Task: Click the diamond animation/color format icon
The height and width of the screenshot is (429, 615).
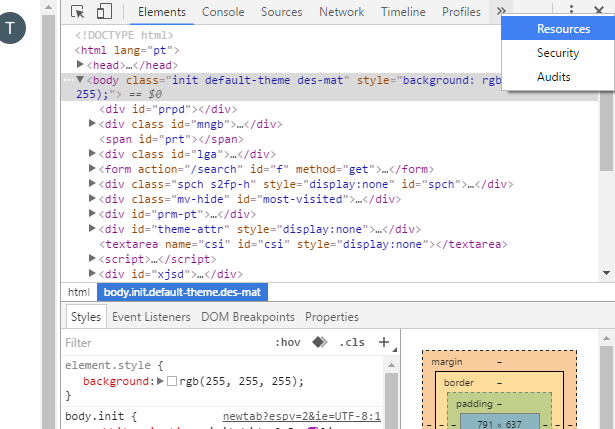Action: click(320, 342)
